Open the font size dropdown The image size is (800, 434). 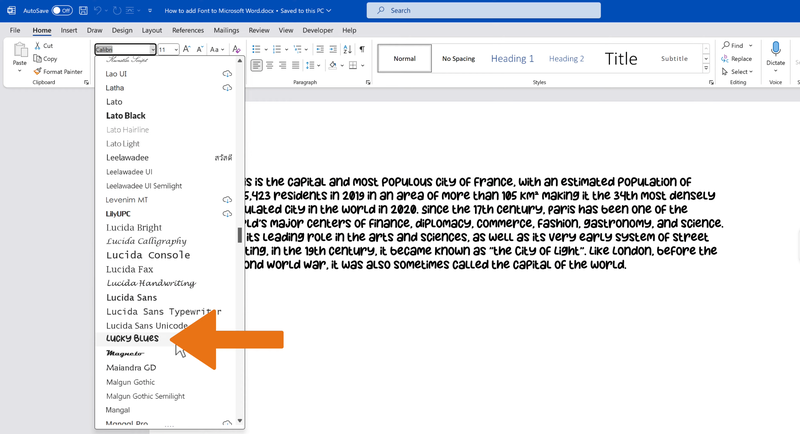point(176,49)
